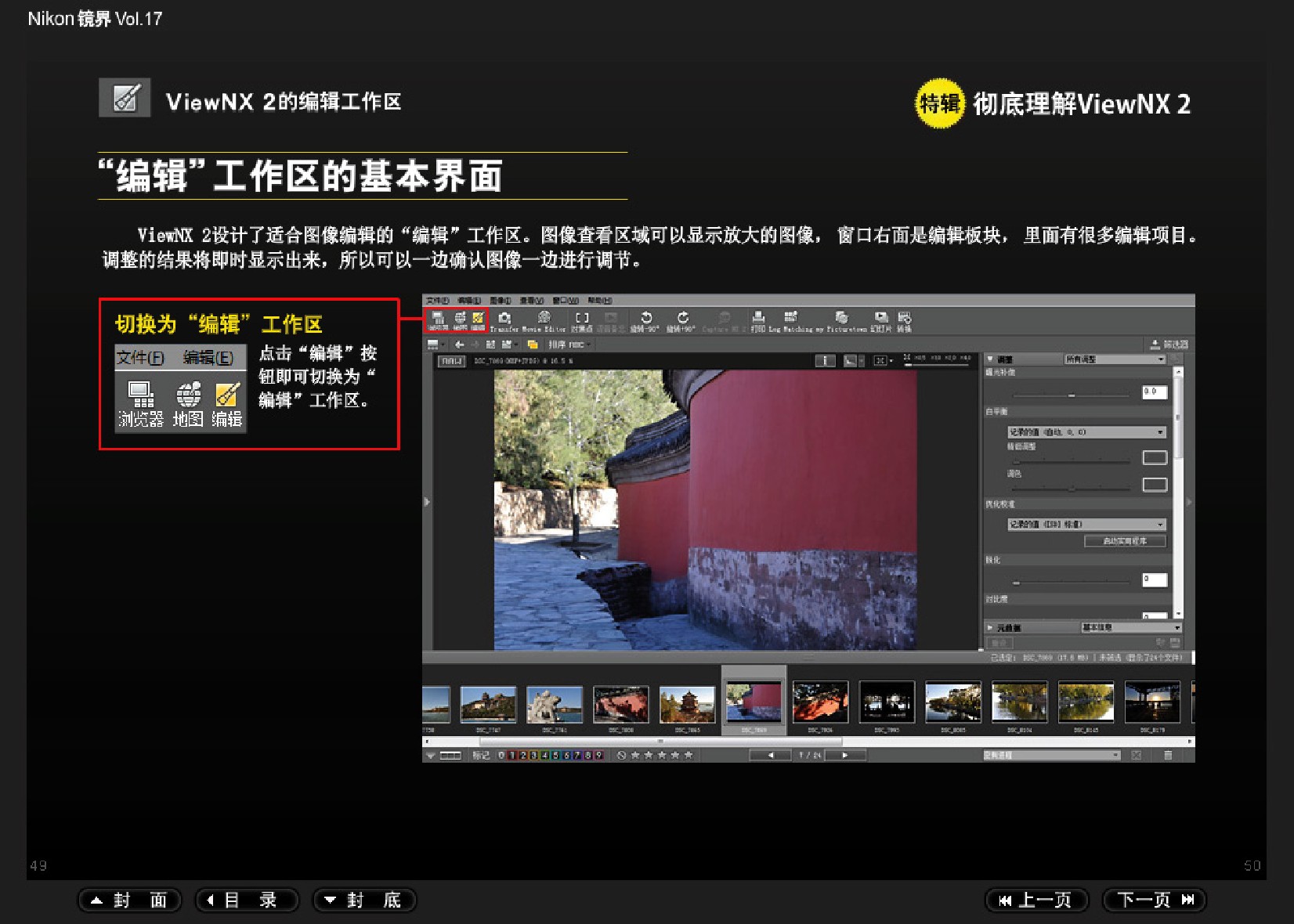
Task: Open the Help menu
Action: pyautogui.click(x=600, y=301)
